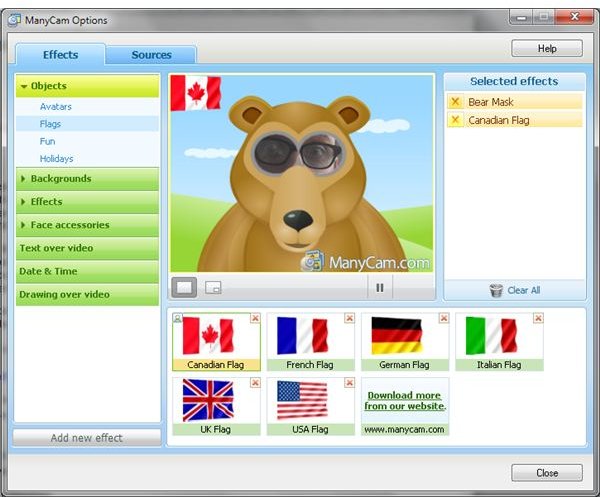Remove Canadian Flag from selected effects
Screen dimensions: 600x497
coord(455,120)
